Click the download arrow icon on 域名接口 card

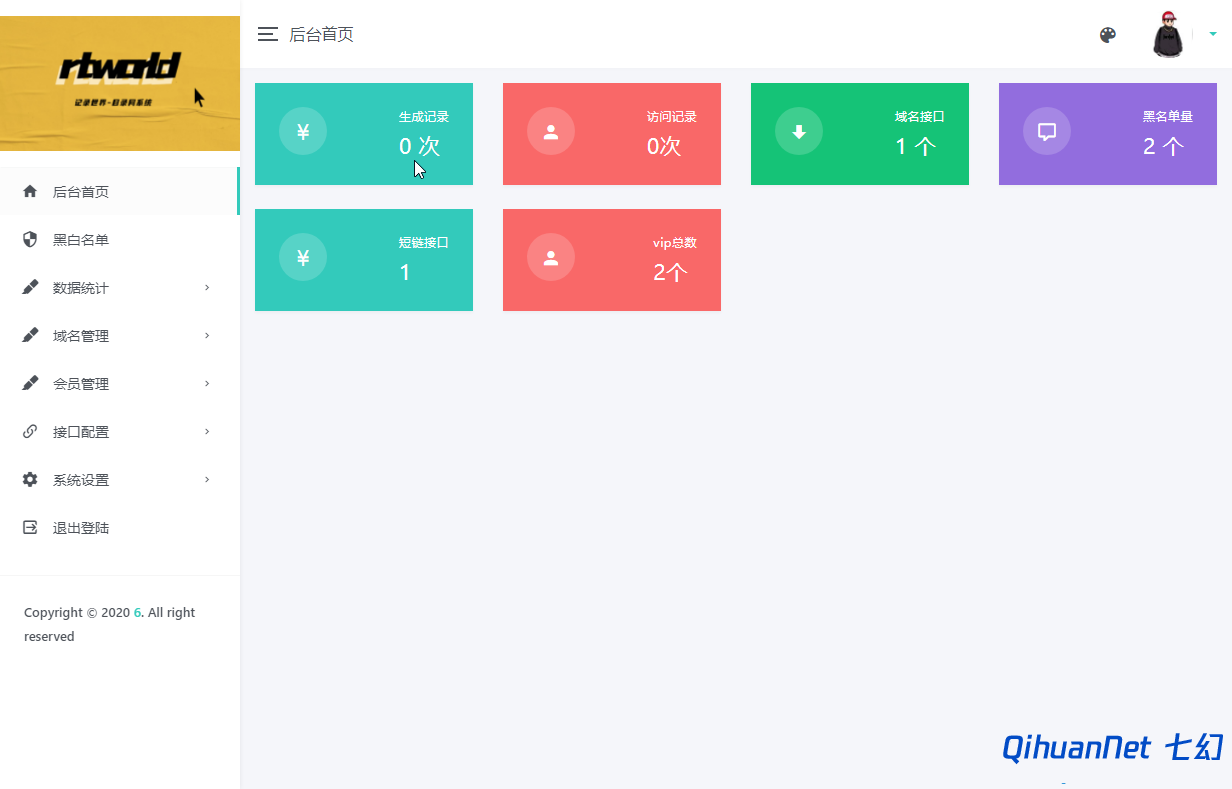[799, 131]
